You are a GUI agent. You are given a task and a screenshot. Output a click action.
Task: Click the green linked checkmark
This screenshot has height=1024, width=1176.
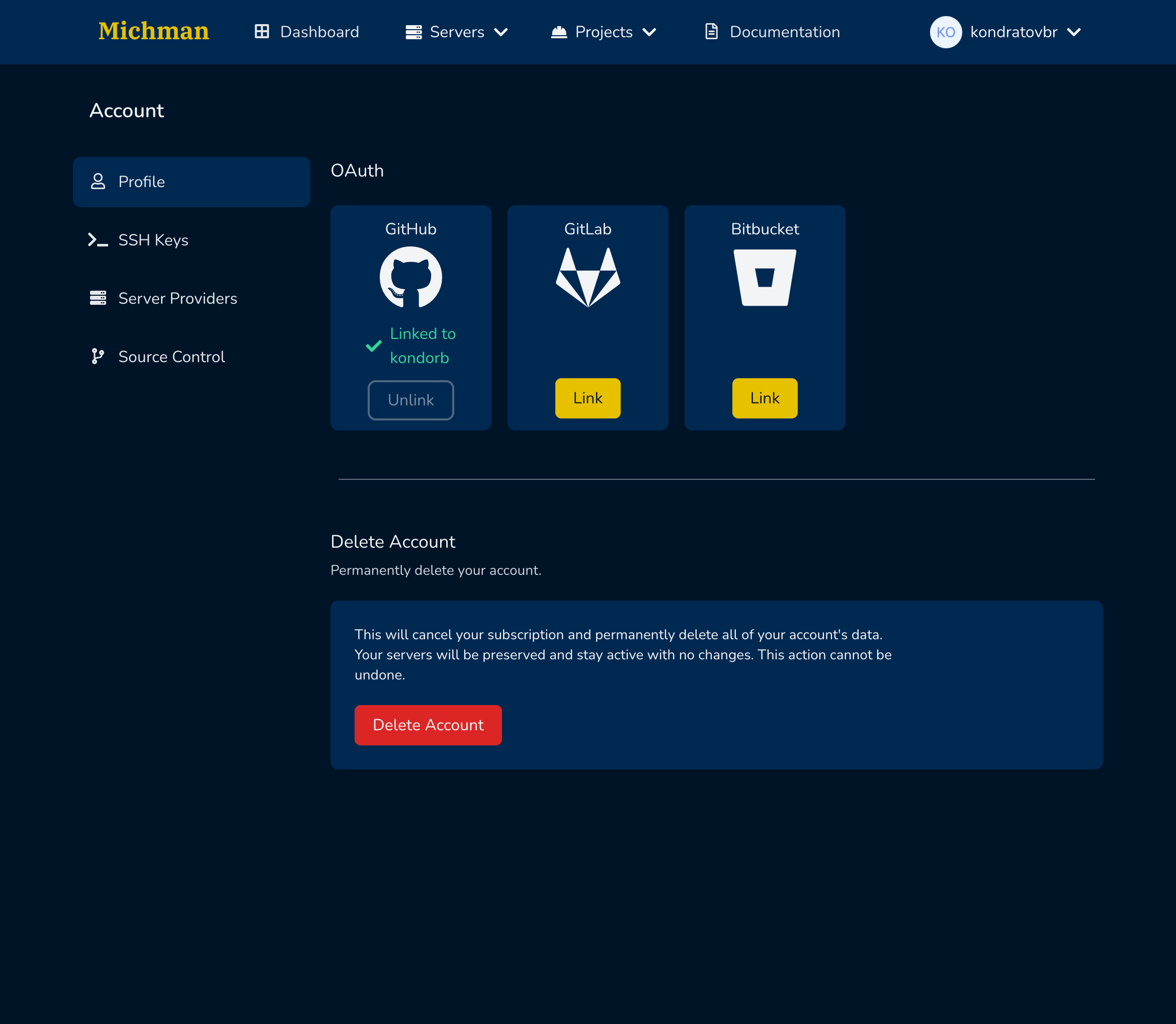point(373,347)
